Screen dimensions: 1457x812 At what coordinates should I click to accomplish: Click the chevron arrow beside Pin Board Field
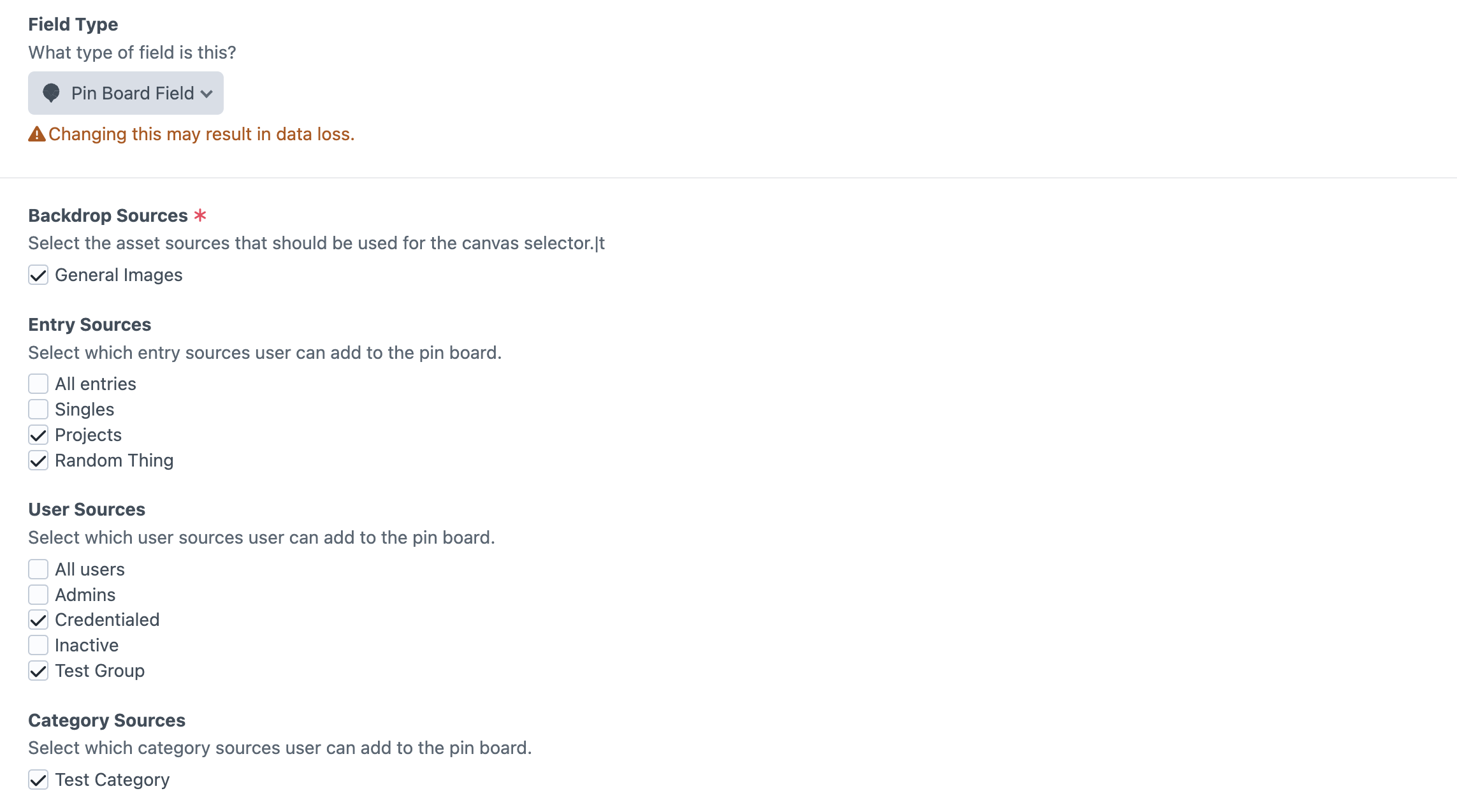pos(207,94)
